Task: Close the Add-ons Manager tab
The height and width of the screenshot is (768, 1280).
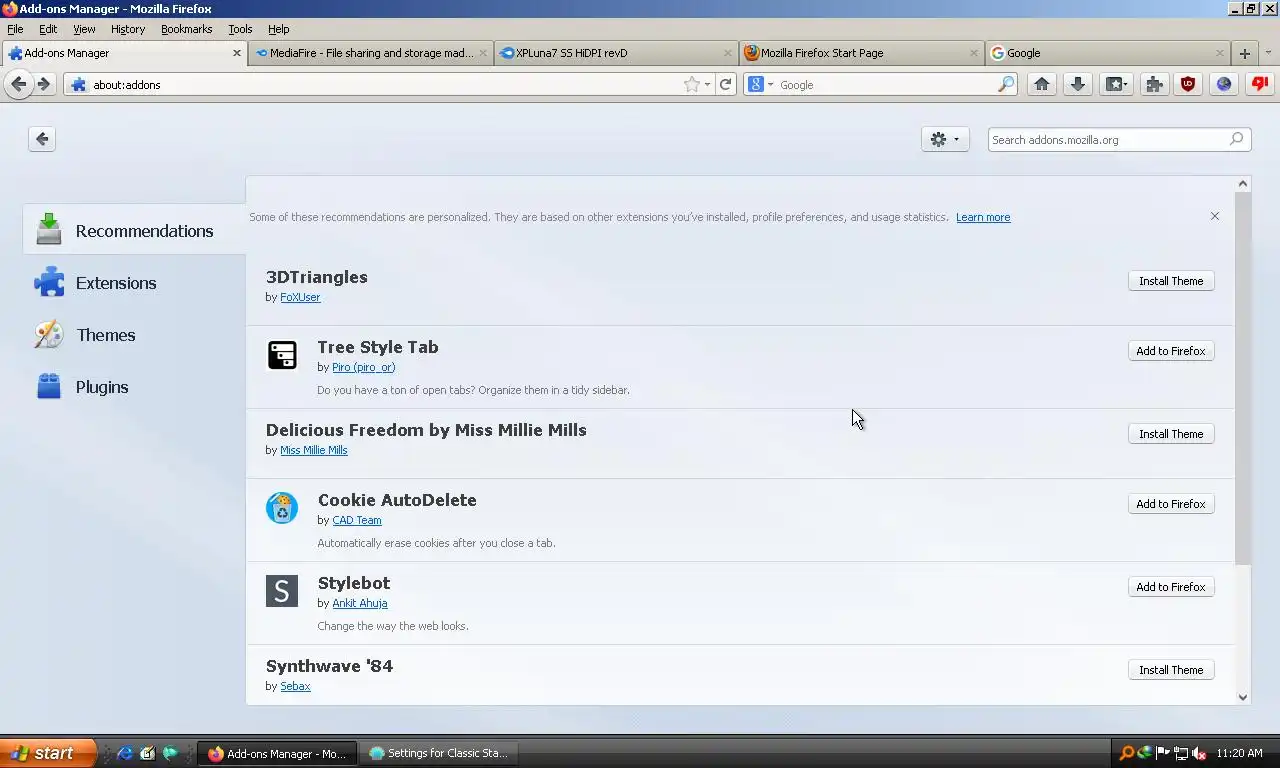Action: [x=237, y=53]
